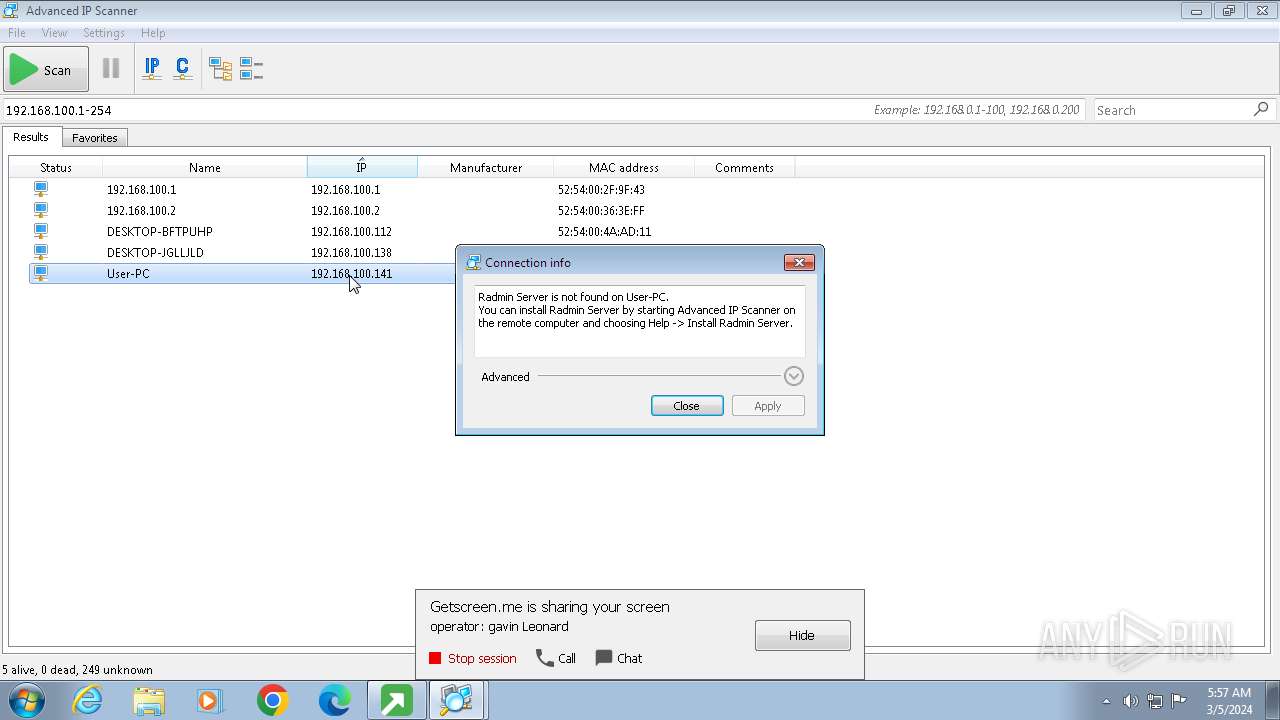
Task: Switch to the Results tab
Action: tap(31, 137)
